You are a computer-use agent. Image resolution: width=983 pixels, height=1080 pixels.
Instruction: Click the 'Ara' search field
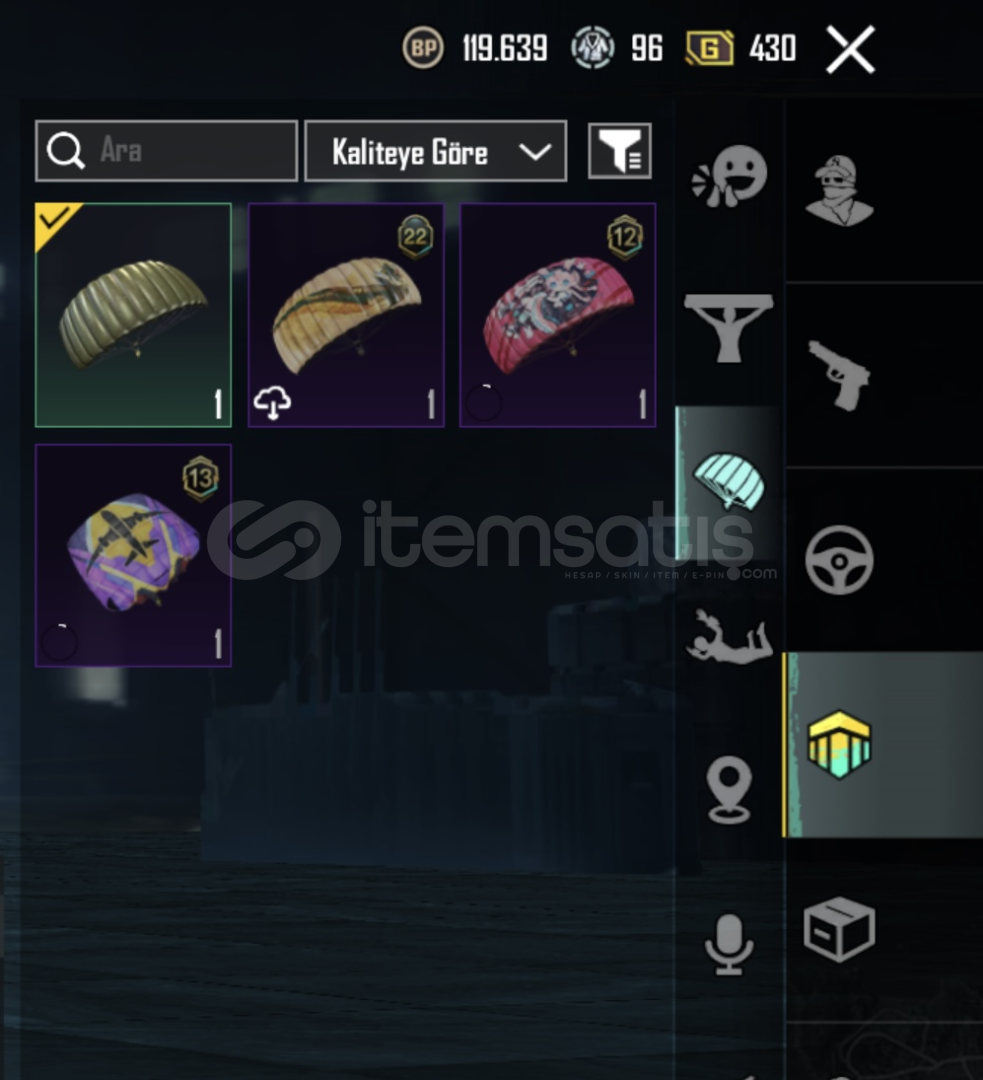pyautogui.click(x=167, y=151)
